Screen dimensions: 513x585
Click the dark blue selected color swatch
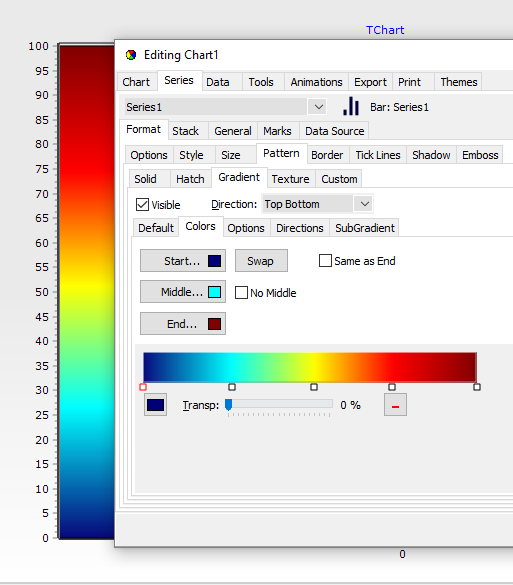155,405
